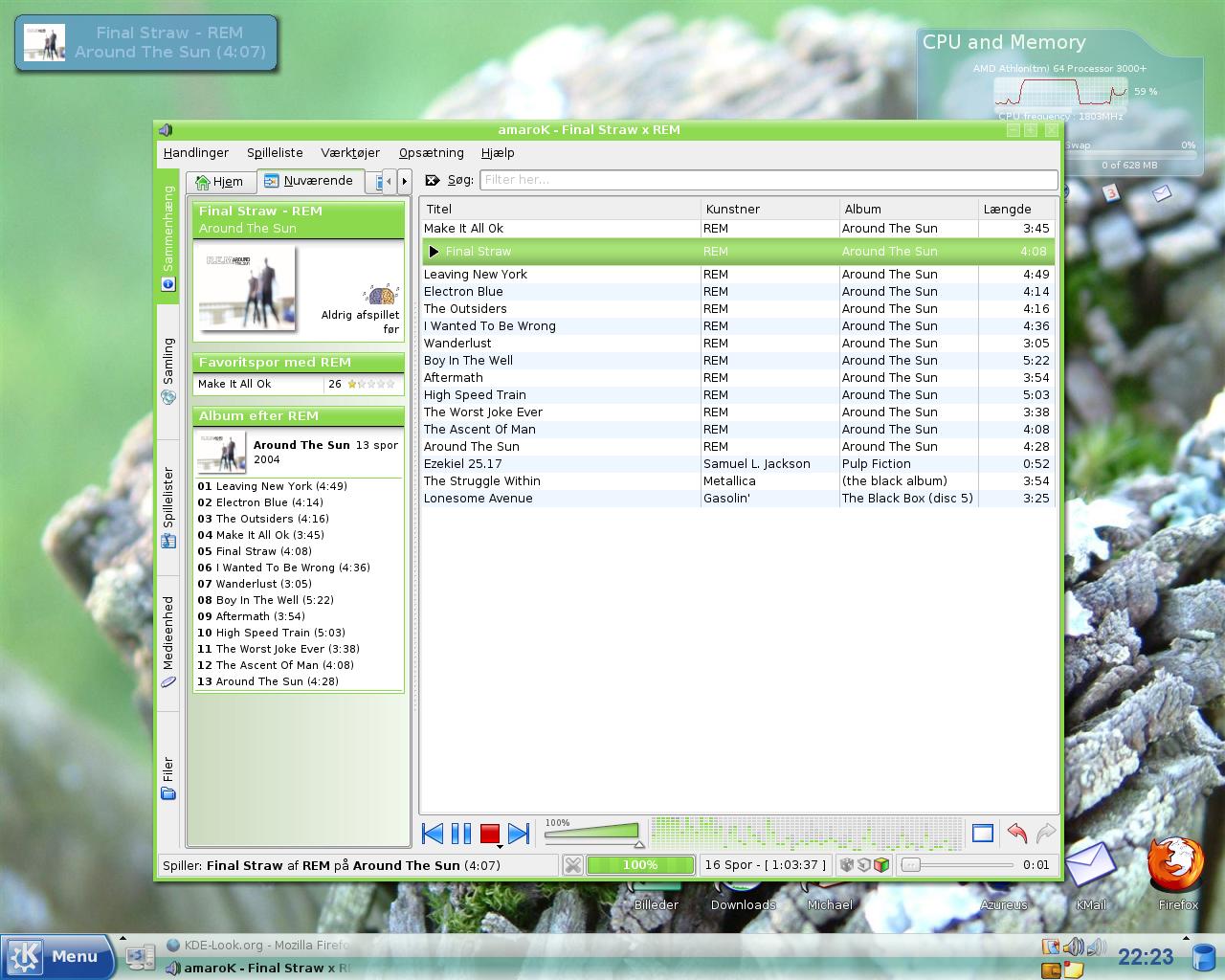
Task: Select Ezekiel 25.17 in the playlist
Action: (x=738, y=464)
